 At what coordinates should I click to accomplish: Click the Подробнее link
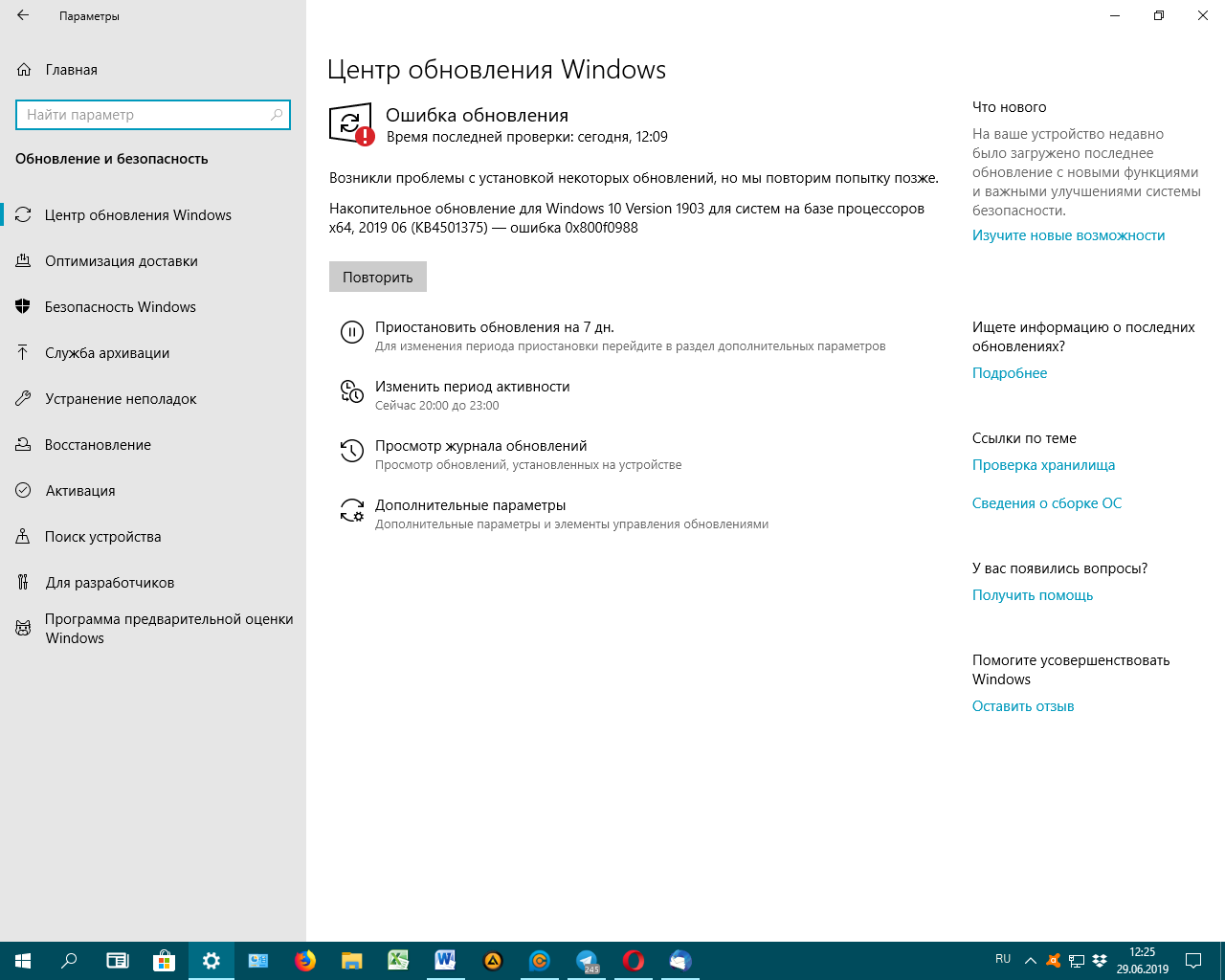(x=1010, y=373)
